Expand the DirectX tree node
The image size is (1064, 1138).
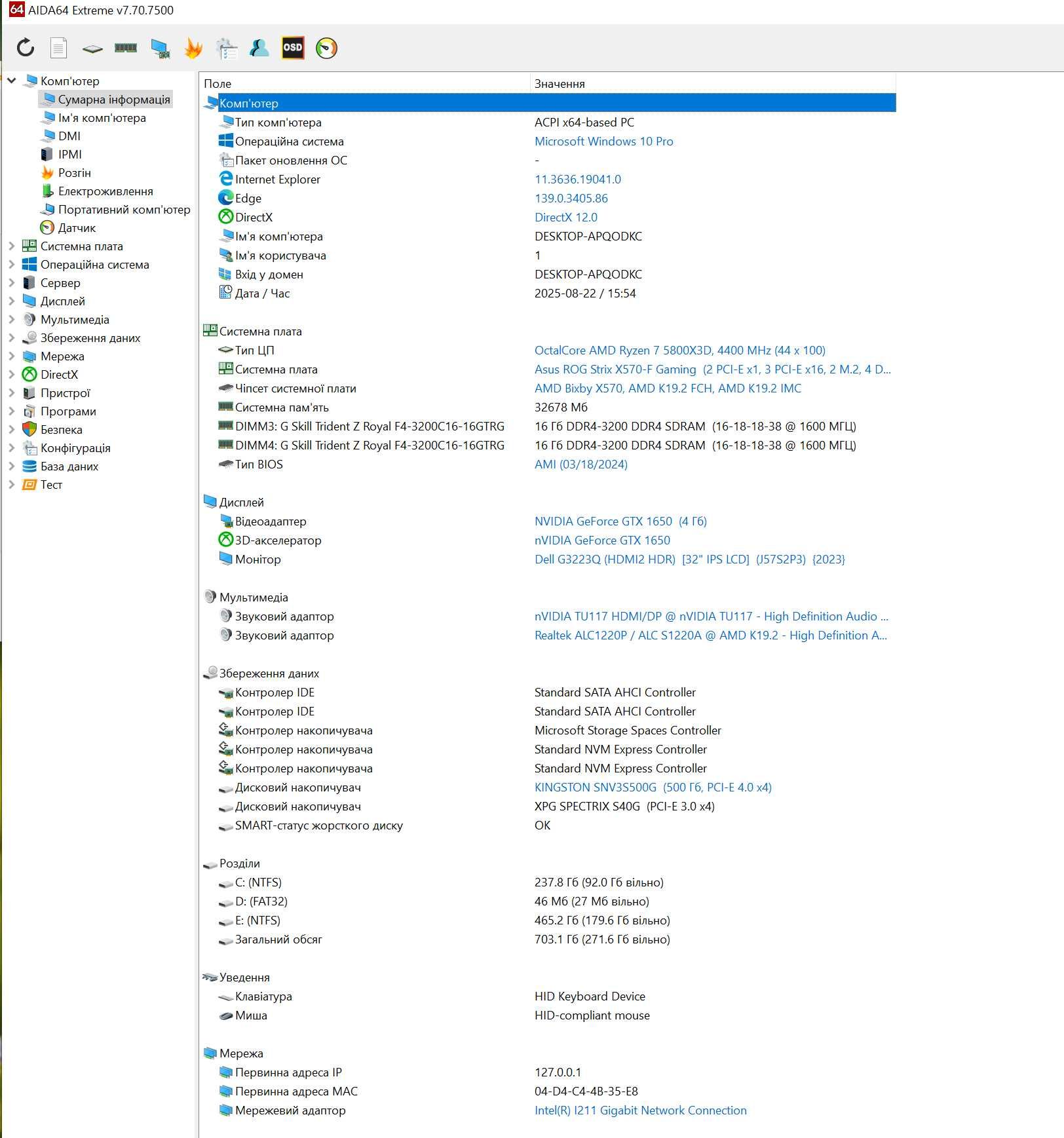[11, 375]
